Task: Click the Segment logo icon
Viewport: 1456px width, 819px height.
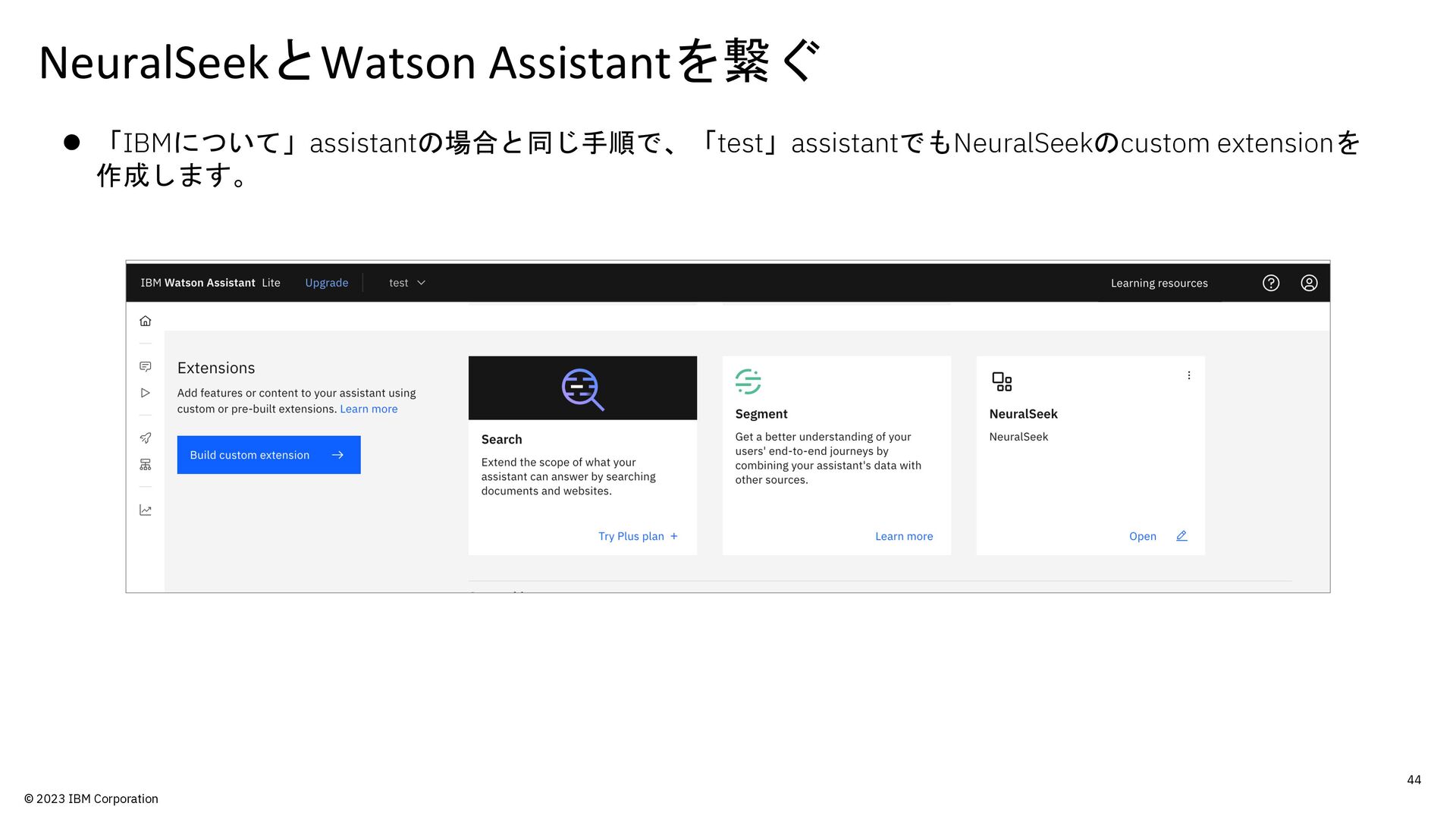Action: coord(748,381)
